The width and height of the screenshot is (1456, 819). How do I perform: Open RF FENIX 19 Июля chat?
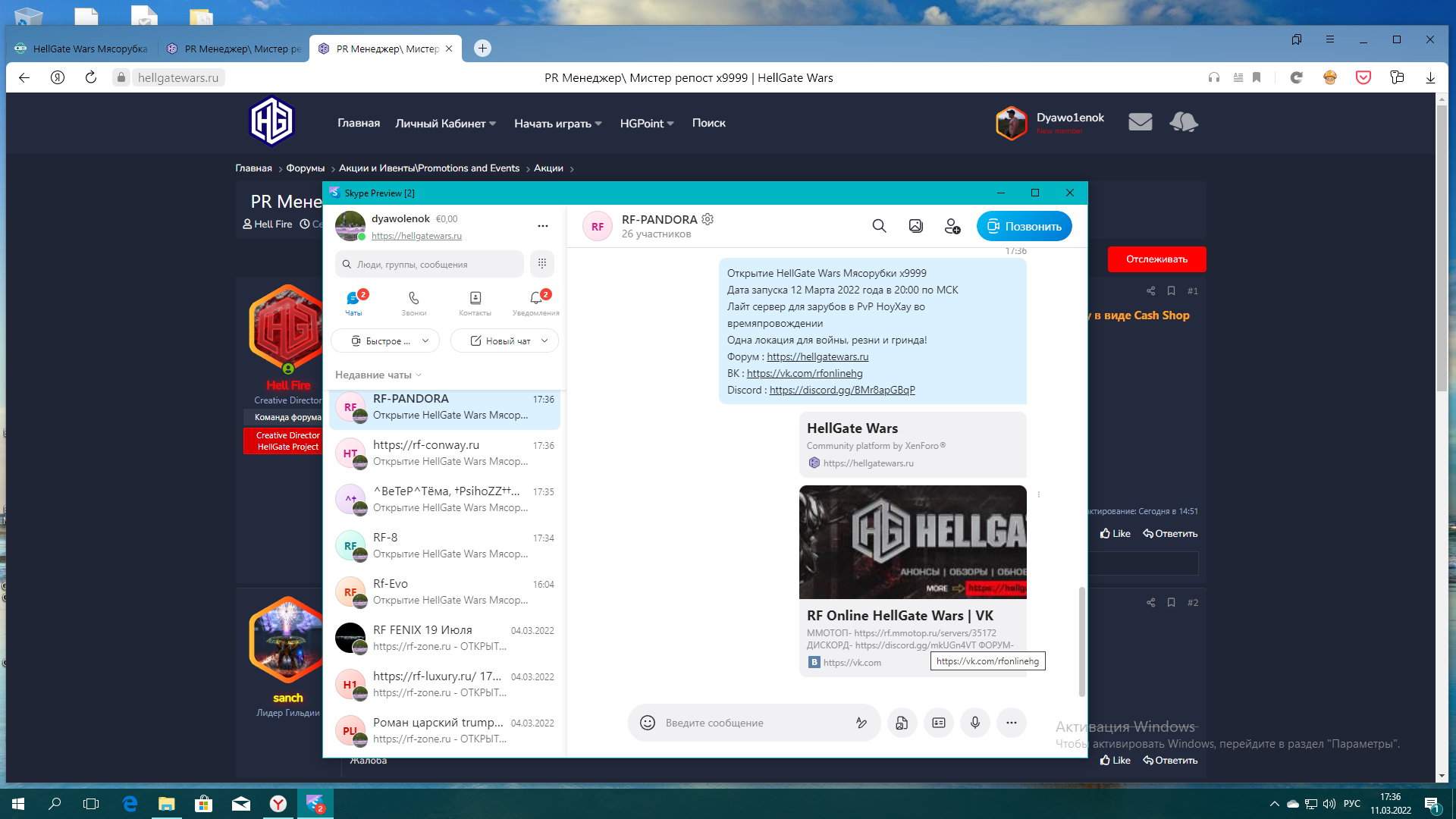pyautogui.click(x=445, y=638)
